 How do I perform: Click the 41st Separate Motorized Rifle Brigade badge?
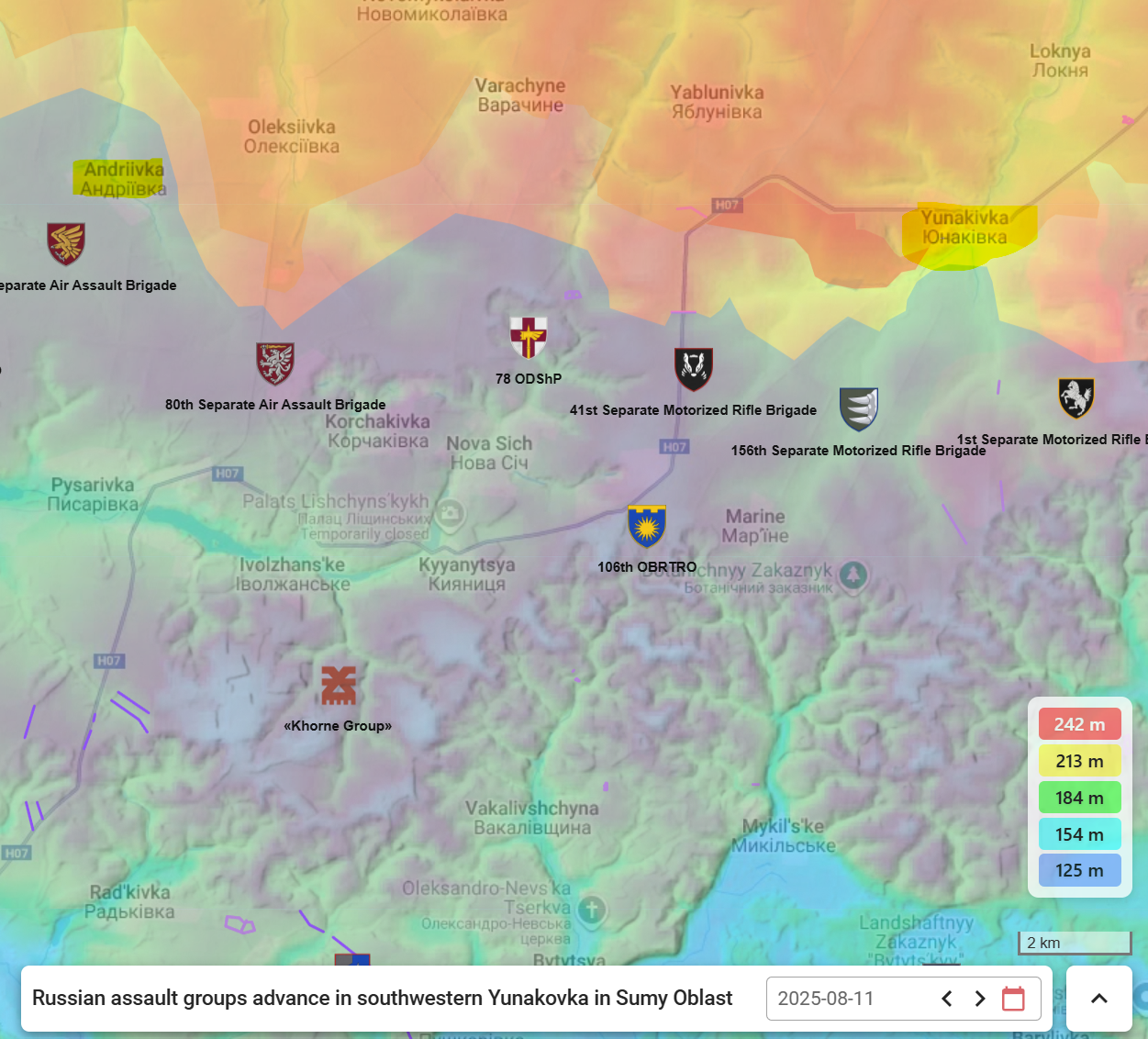(694, 369)
